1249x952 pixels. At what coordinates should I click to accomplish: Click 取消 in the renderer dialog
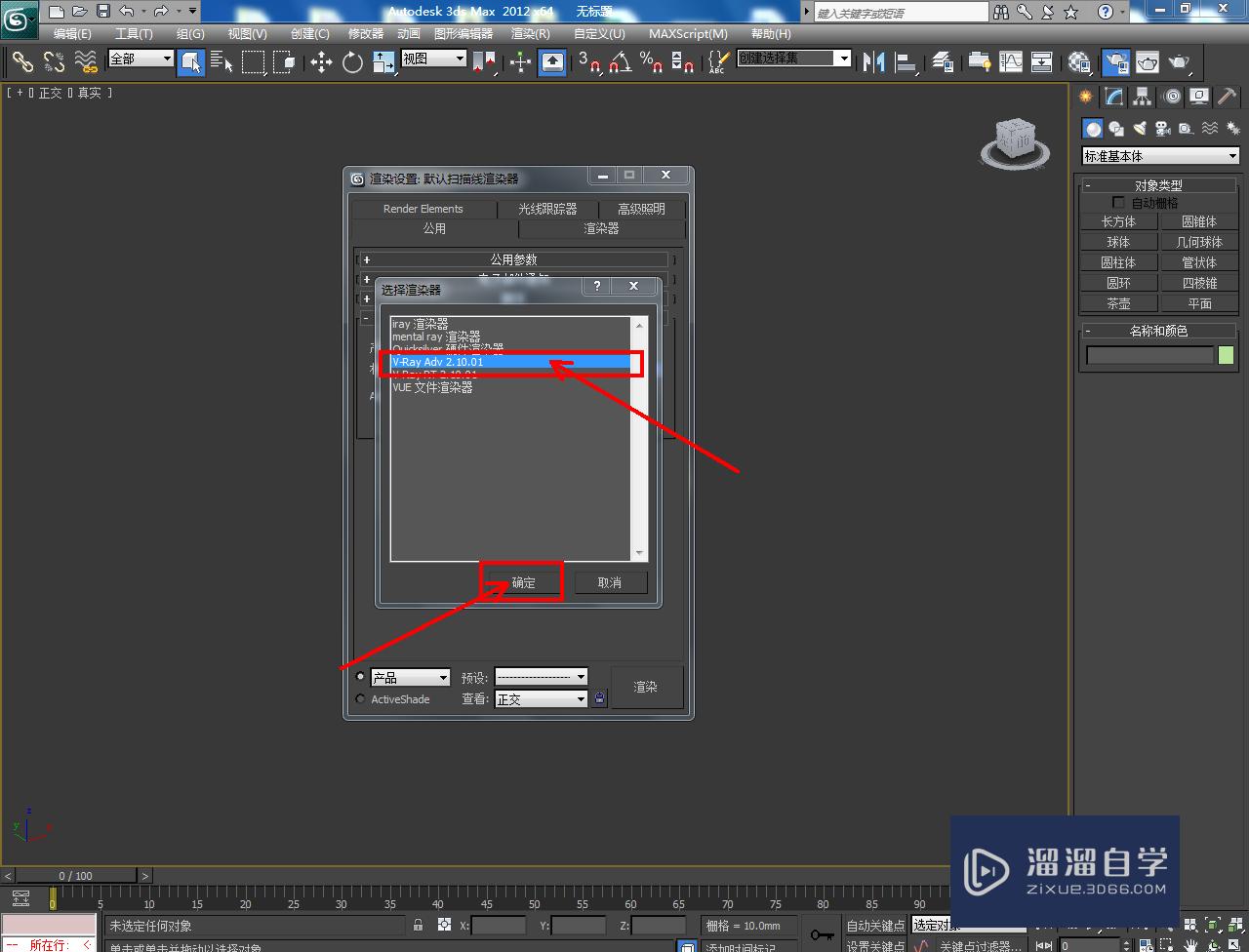pos(610,582)
